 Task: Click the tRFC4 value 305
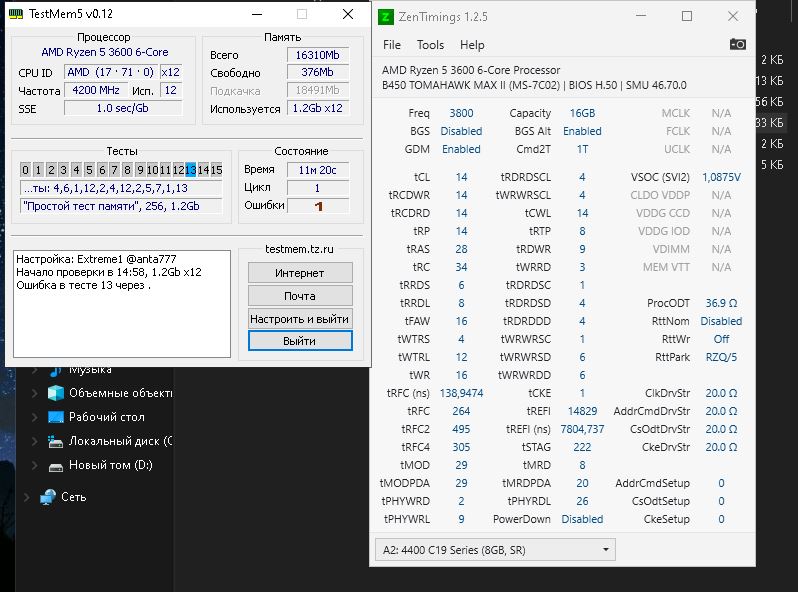point(461,447)
